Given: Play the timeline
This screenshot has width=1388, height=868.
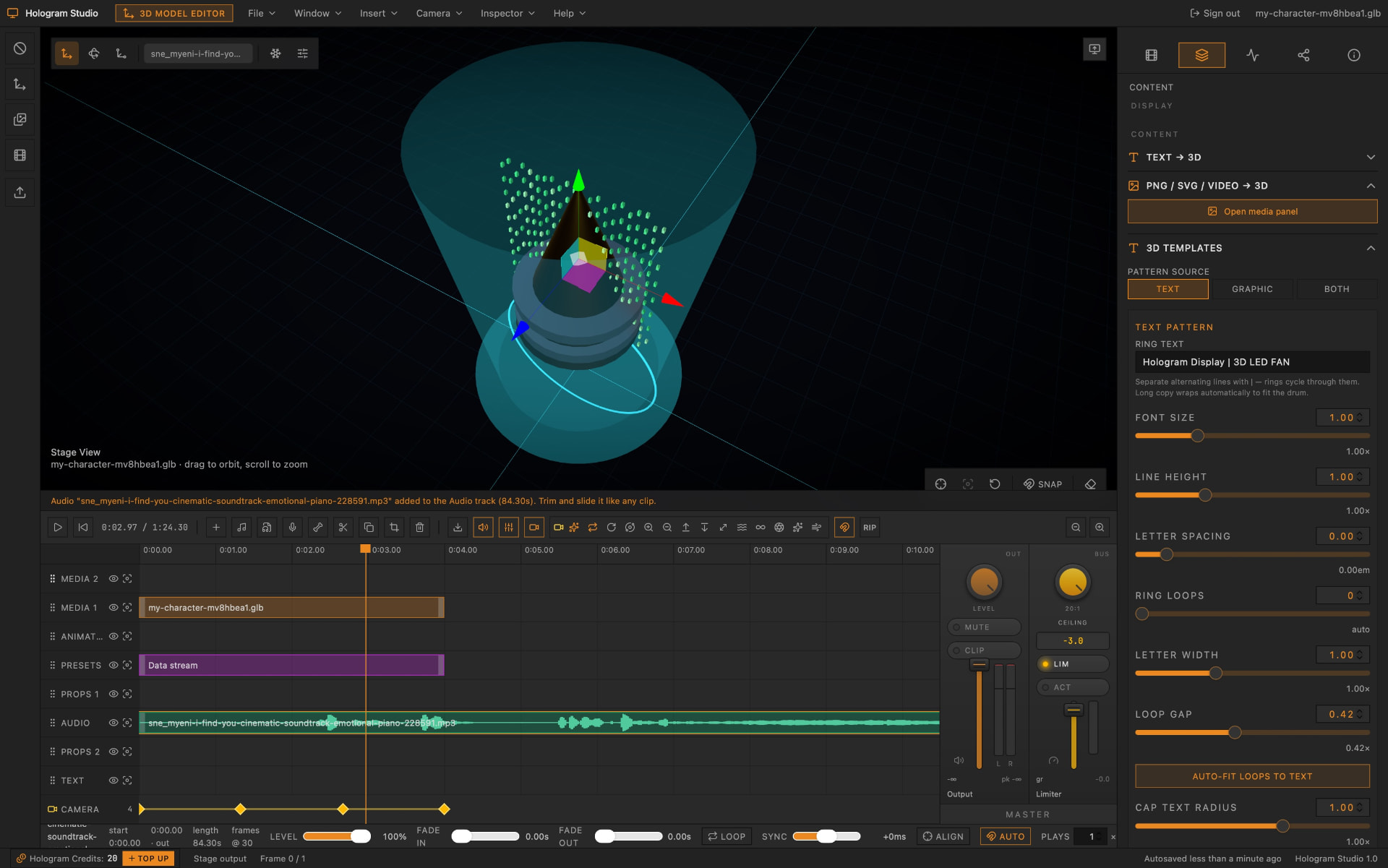Looking at the screenshot, I should click(x=57, y=528).
